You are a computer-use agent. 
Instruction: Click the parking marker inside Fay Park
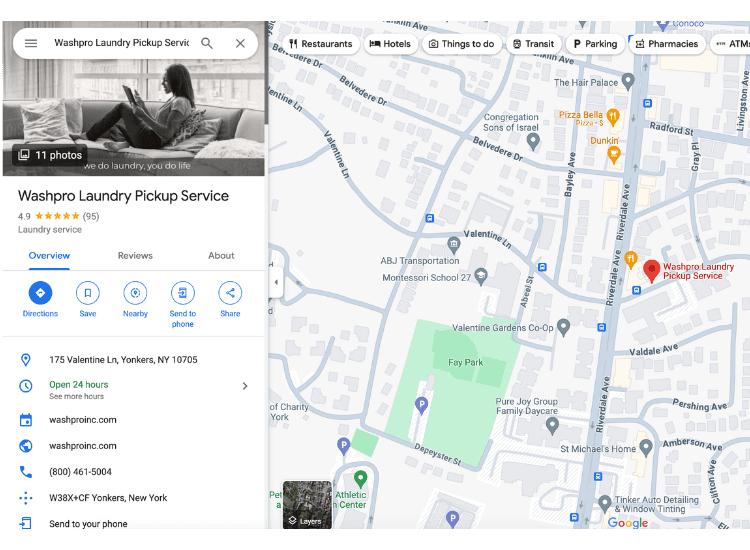421,406
